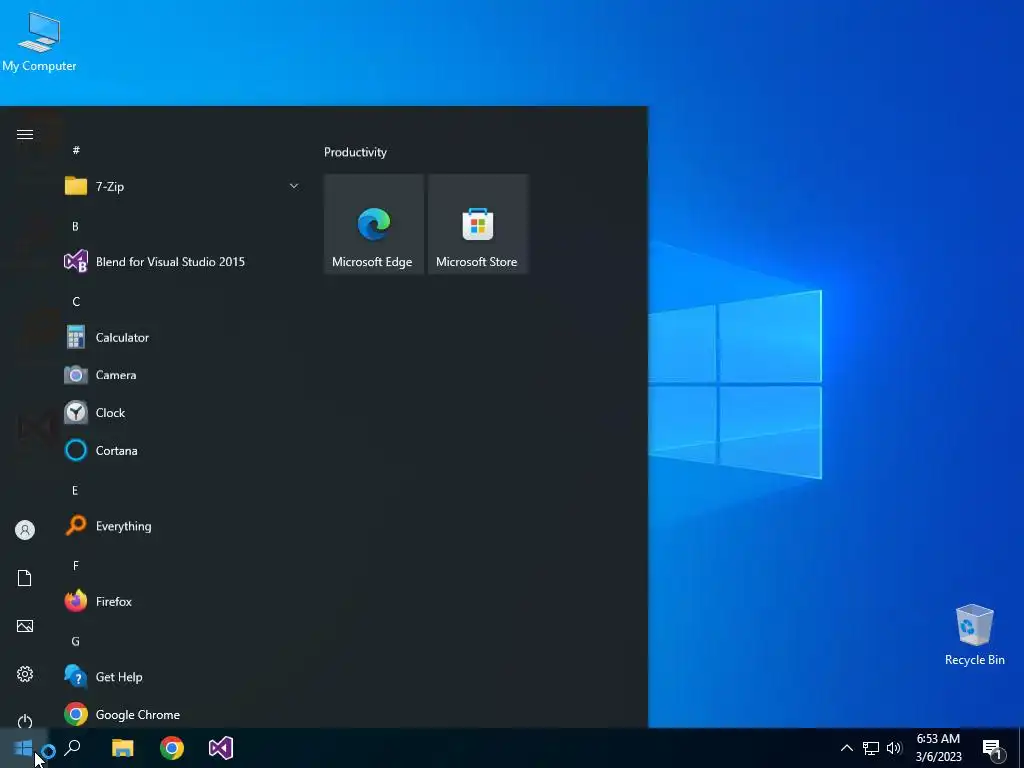Open the notification Action Center icon

click(992, 748)
